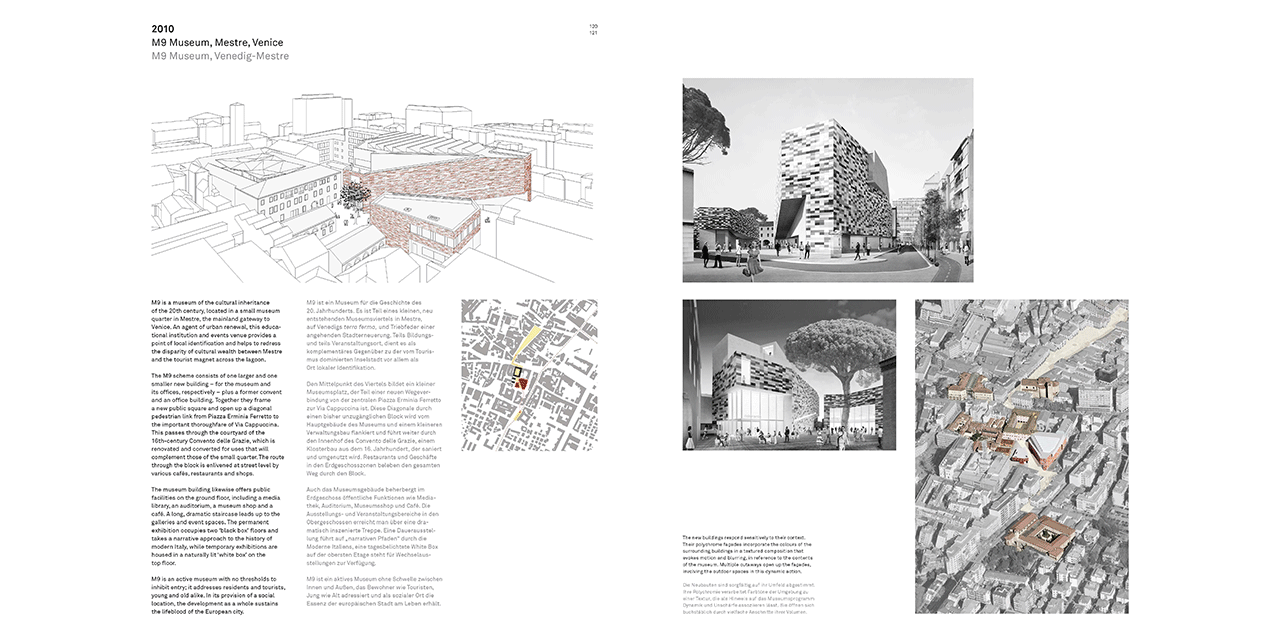Click the "2010" year heading
The image size is (1280, 640).
coord(164,28)
